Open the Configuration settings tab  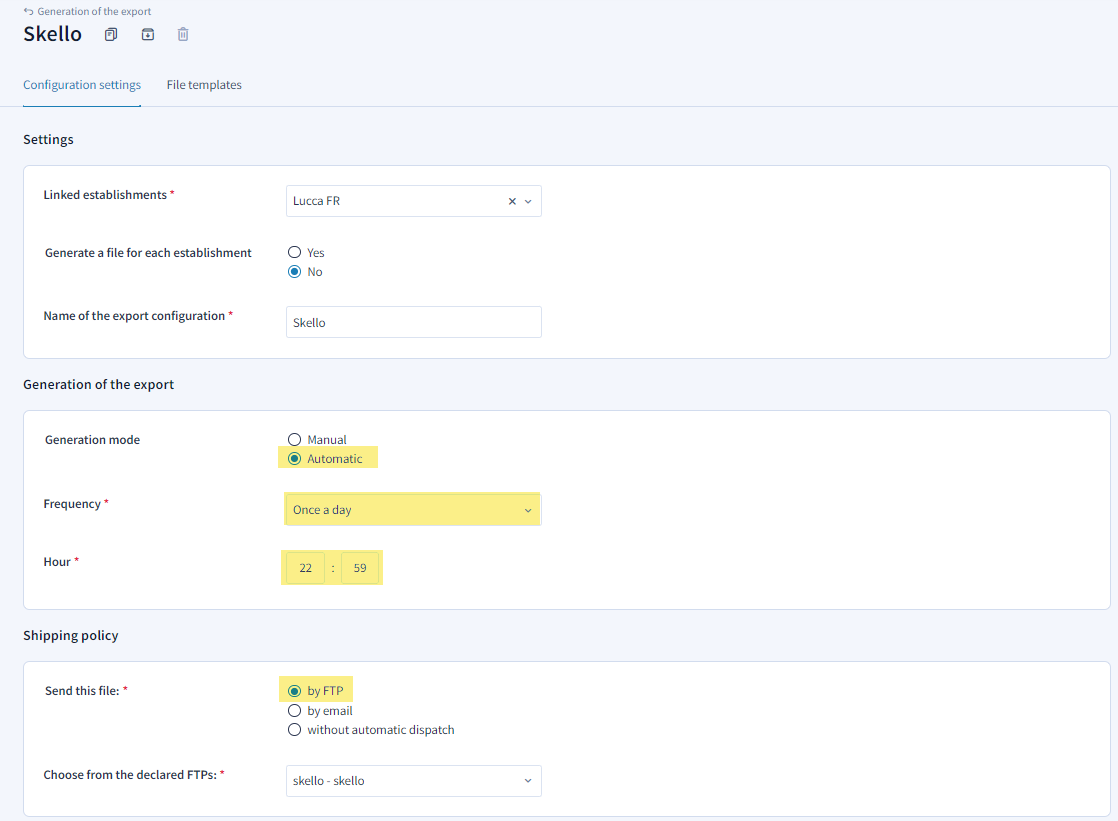tap(82, 85)
